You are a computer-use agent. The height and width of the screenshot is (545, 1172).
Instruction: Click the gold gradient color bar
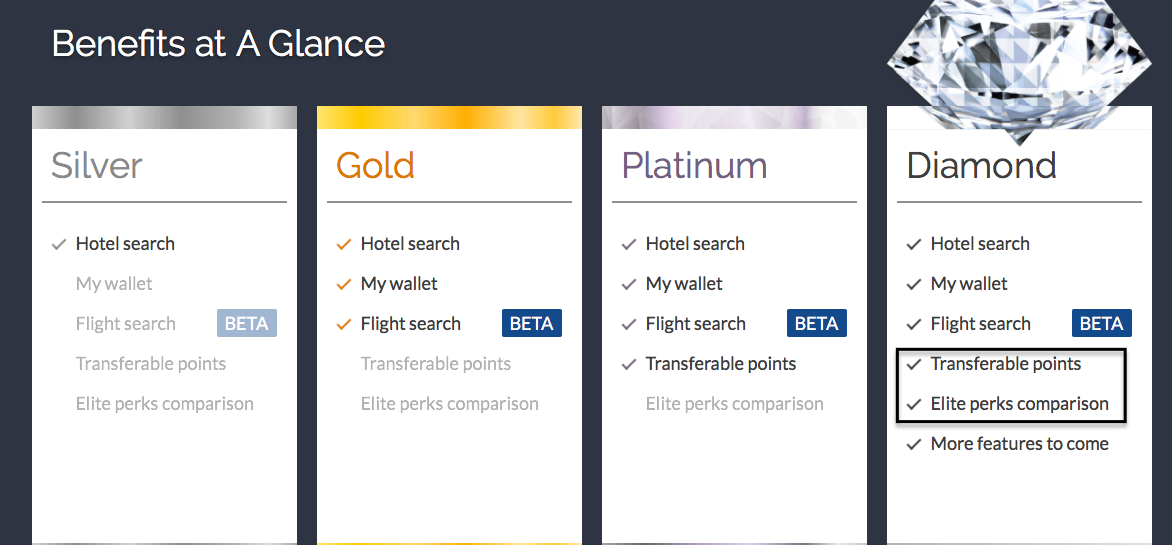pyautogui.click(x=449, y=117)
